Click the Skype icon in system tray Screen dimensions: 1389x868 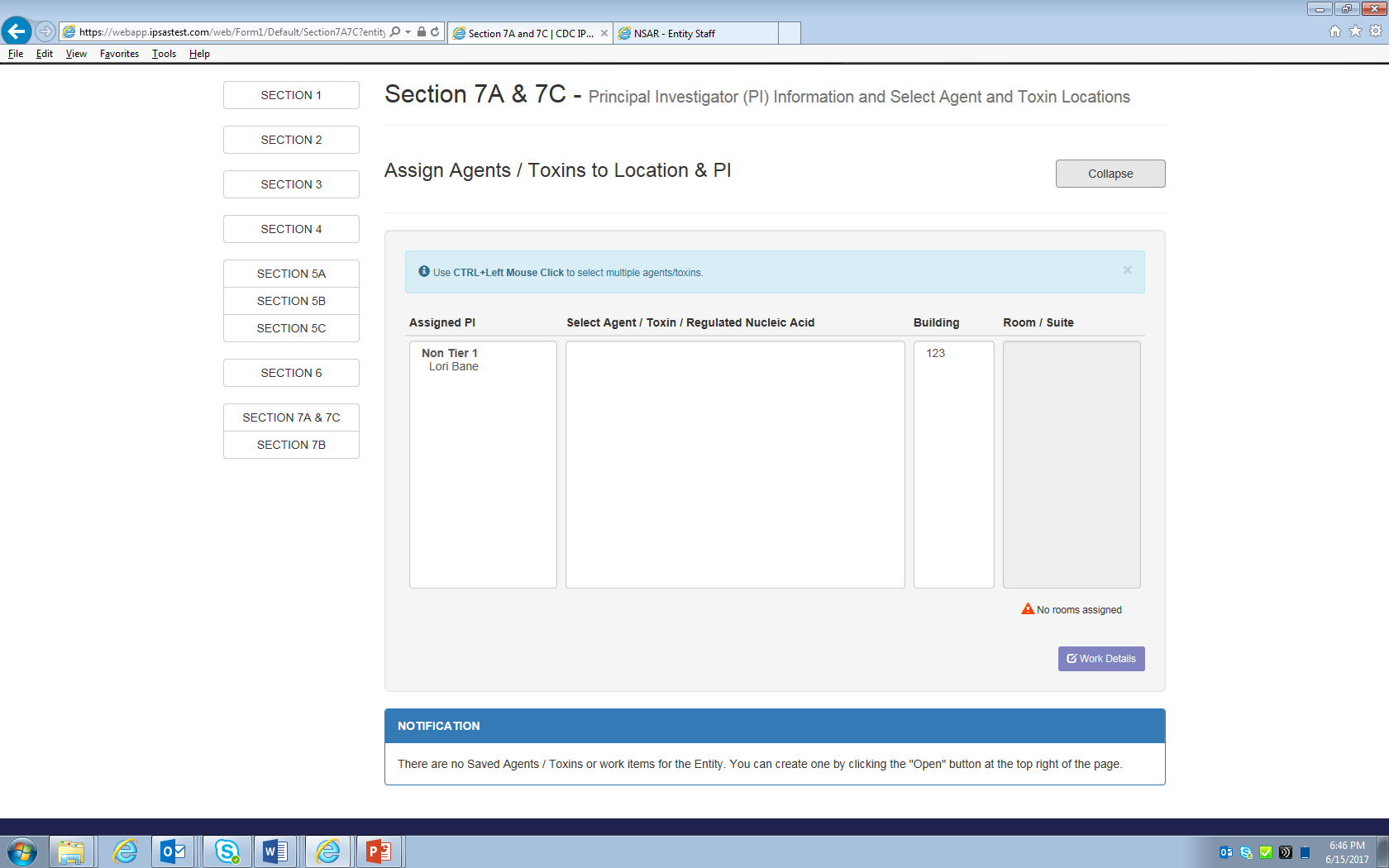(1246, 852)
